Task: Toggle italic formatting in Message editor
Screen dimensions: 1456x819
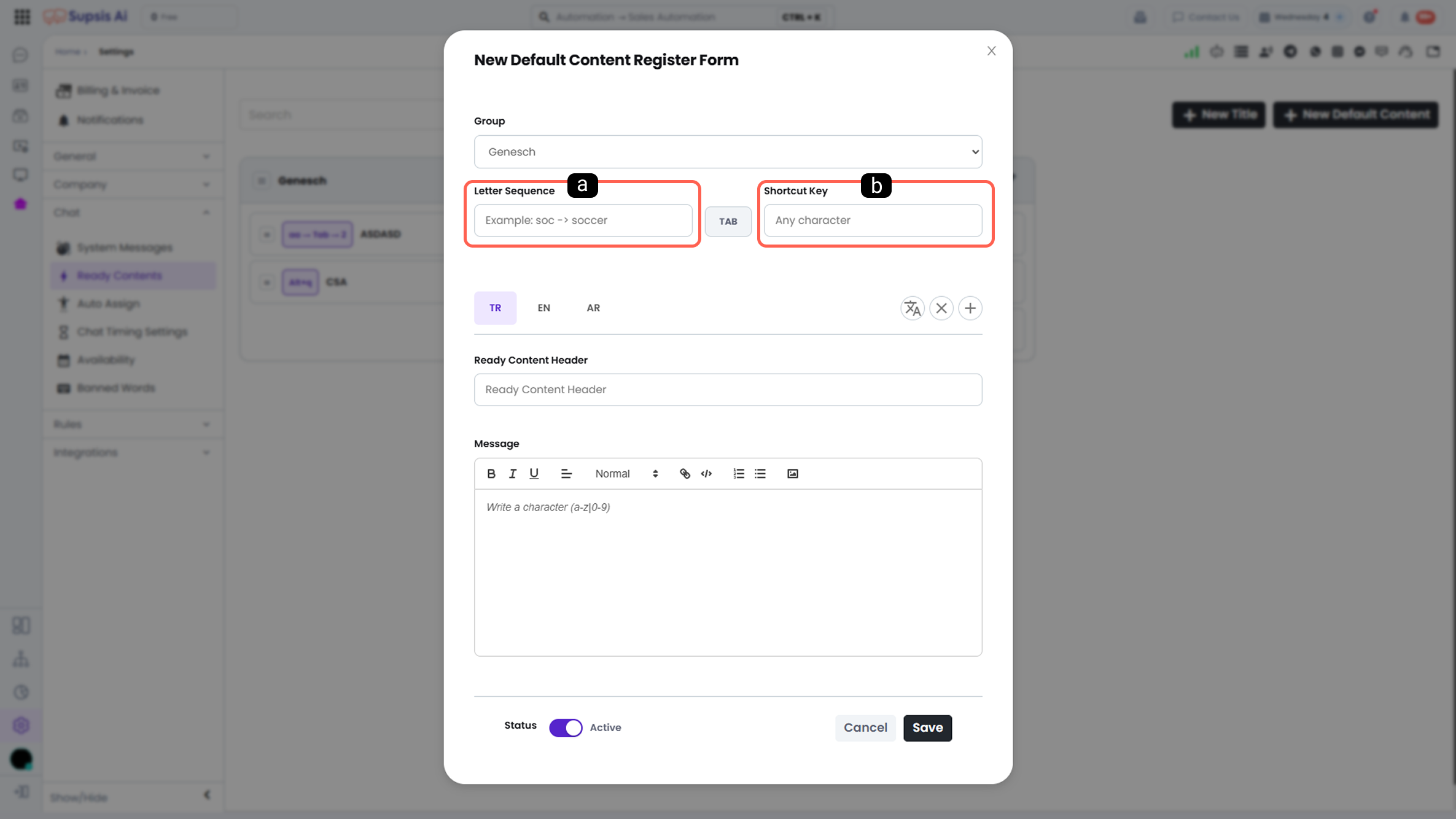Action: point(512,474)
